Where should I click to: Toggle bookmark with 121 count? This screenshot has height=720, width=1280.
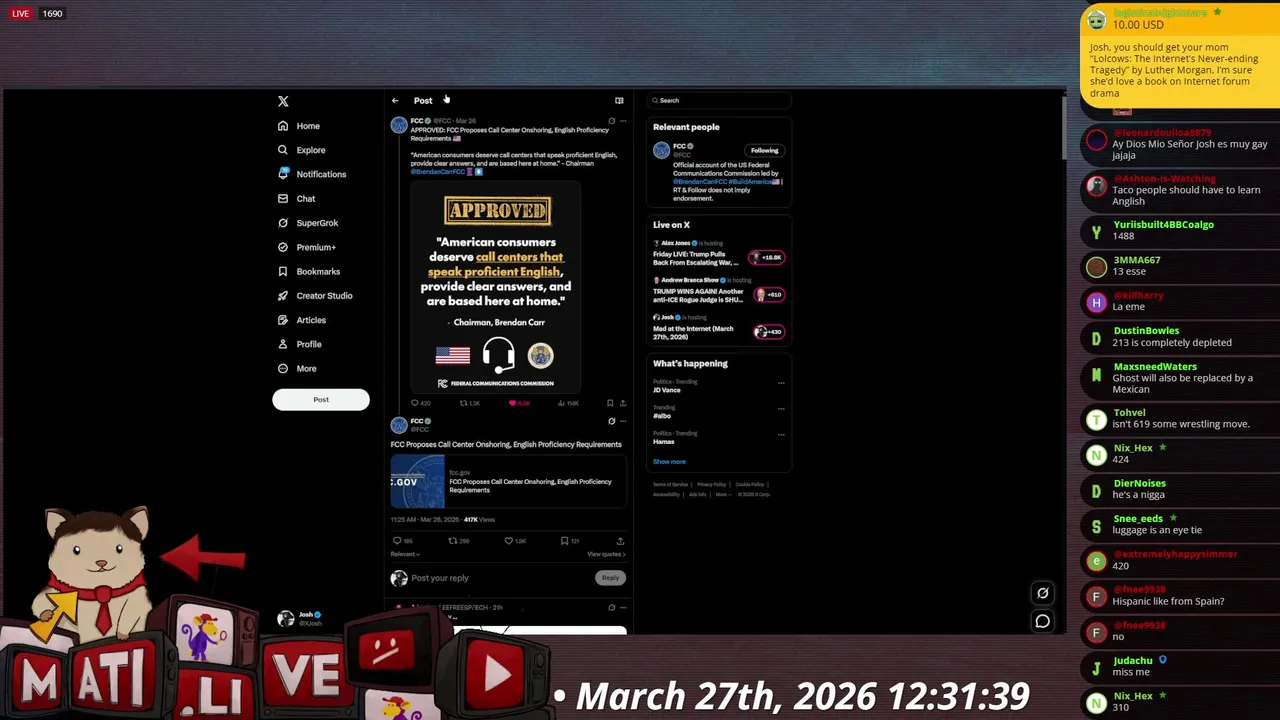pos(570,541)
